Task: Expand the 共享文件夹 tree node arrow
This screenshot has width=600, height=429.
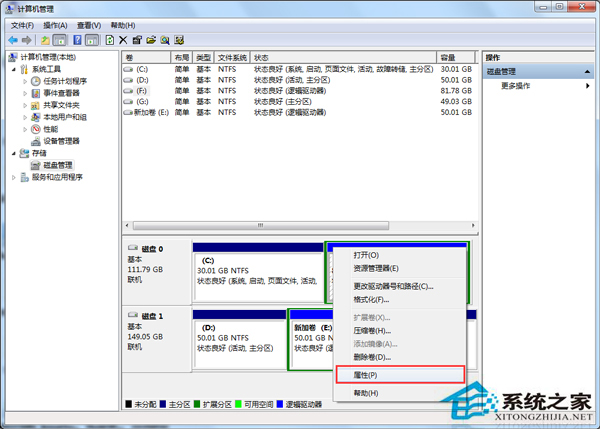Action: pyautogui.click(x=25, y=105)
